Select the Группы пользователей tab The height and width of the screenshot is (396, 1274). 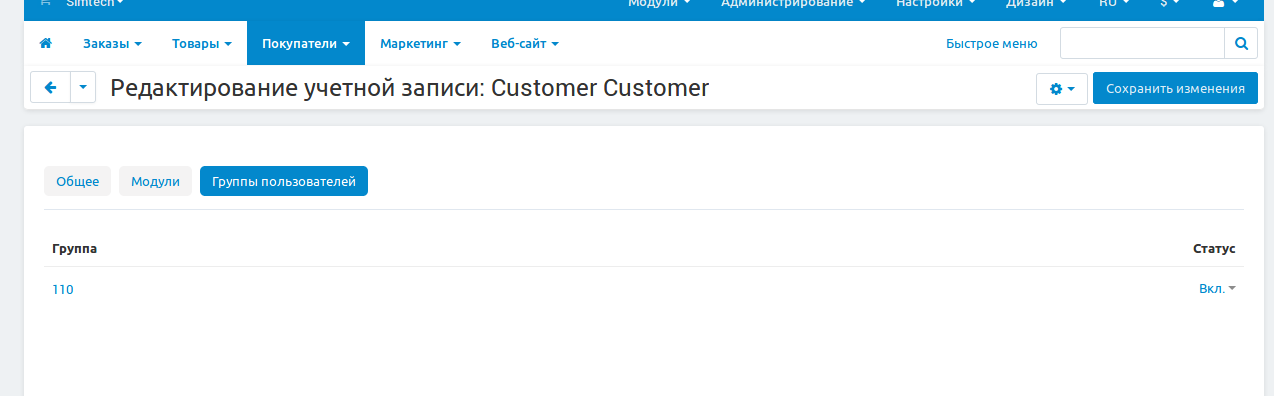click(284, 181)
